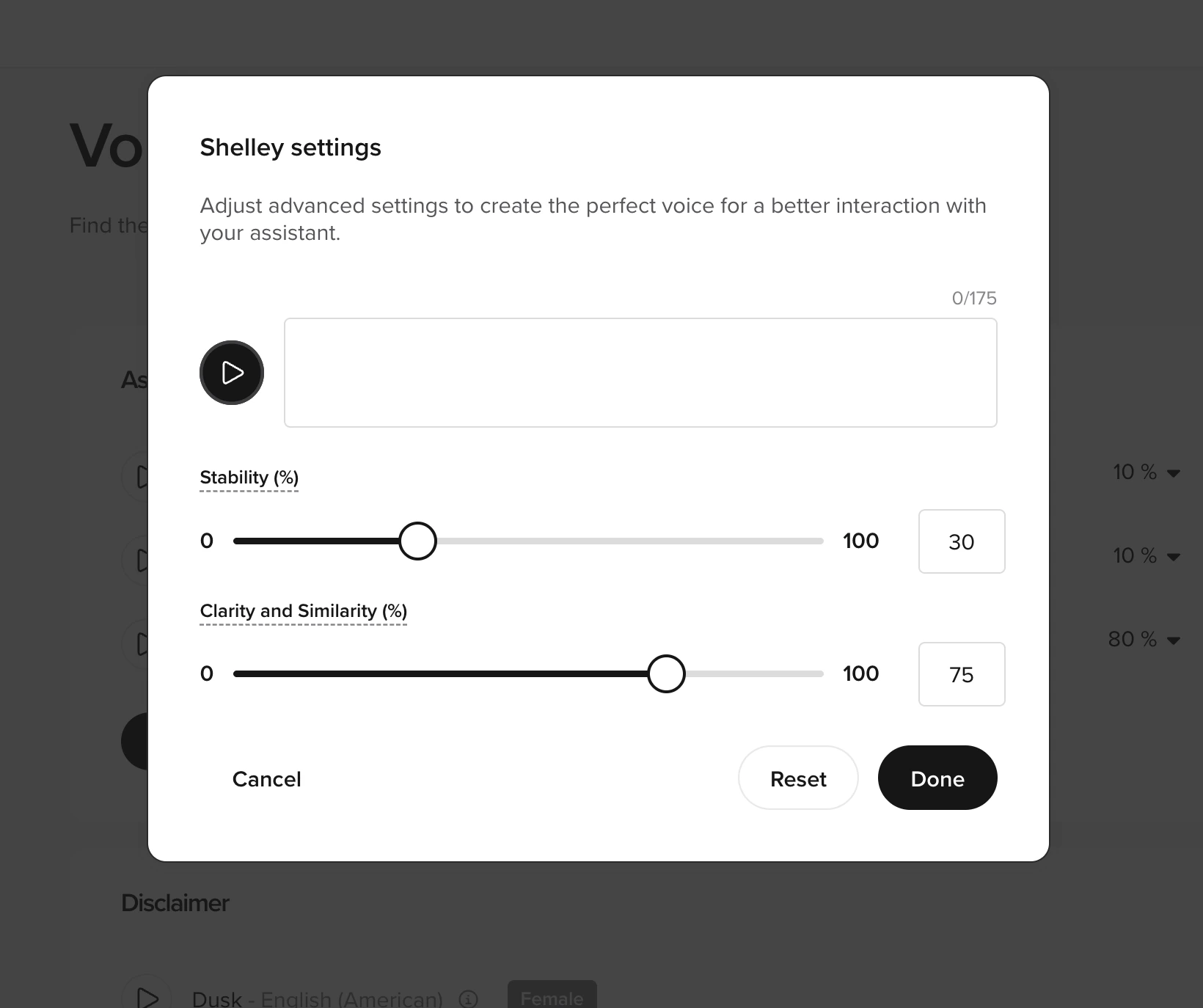Click the Clarity value box showing 75
Image resolution: width=1203 pixels, height=1008 pixels.
pos(961,673)
